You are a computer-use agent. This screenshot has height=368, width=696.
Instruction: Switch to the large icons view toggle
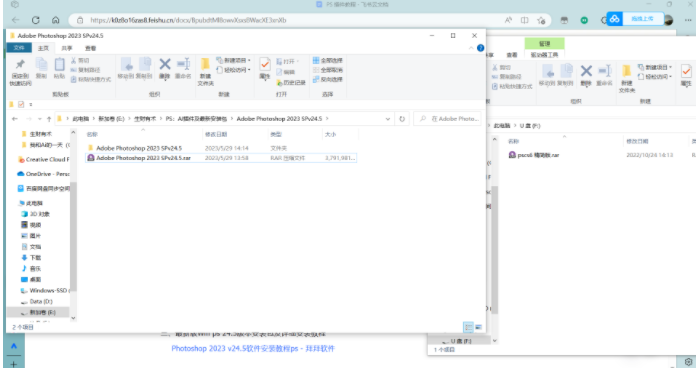tap(478, 327)
